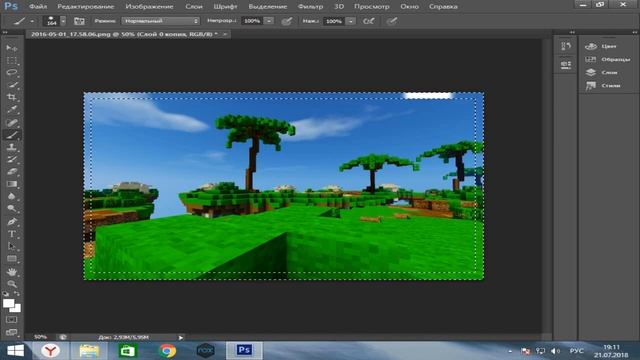Set the foreground color swatch
This screenshot has width=640, height=360.
click(x=8, y=303)
